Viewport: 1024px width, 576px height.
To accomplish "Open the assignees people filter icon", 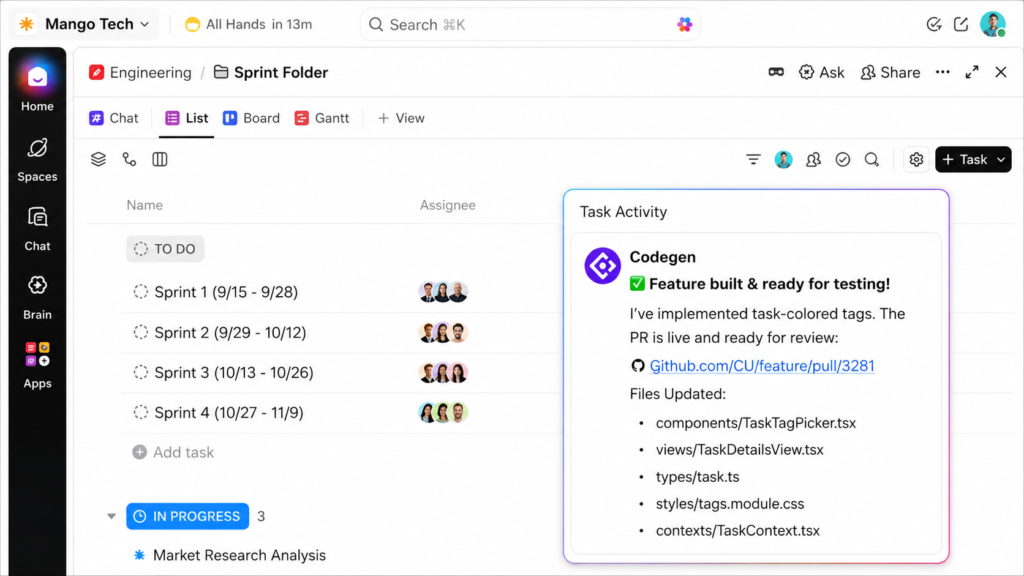I will coord(813,159).
